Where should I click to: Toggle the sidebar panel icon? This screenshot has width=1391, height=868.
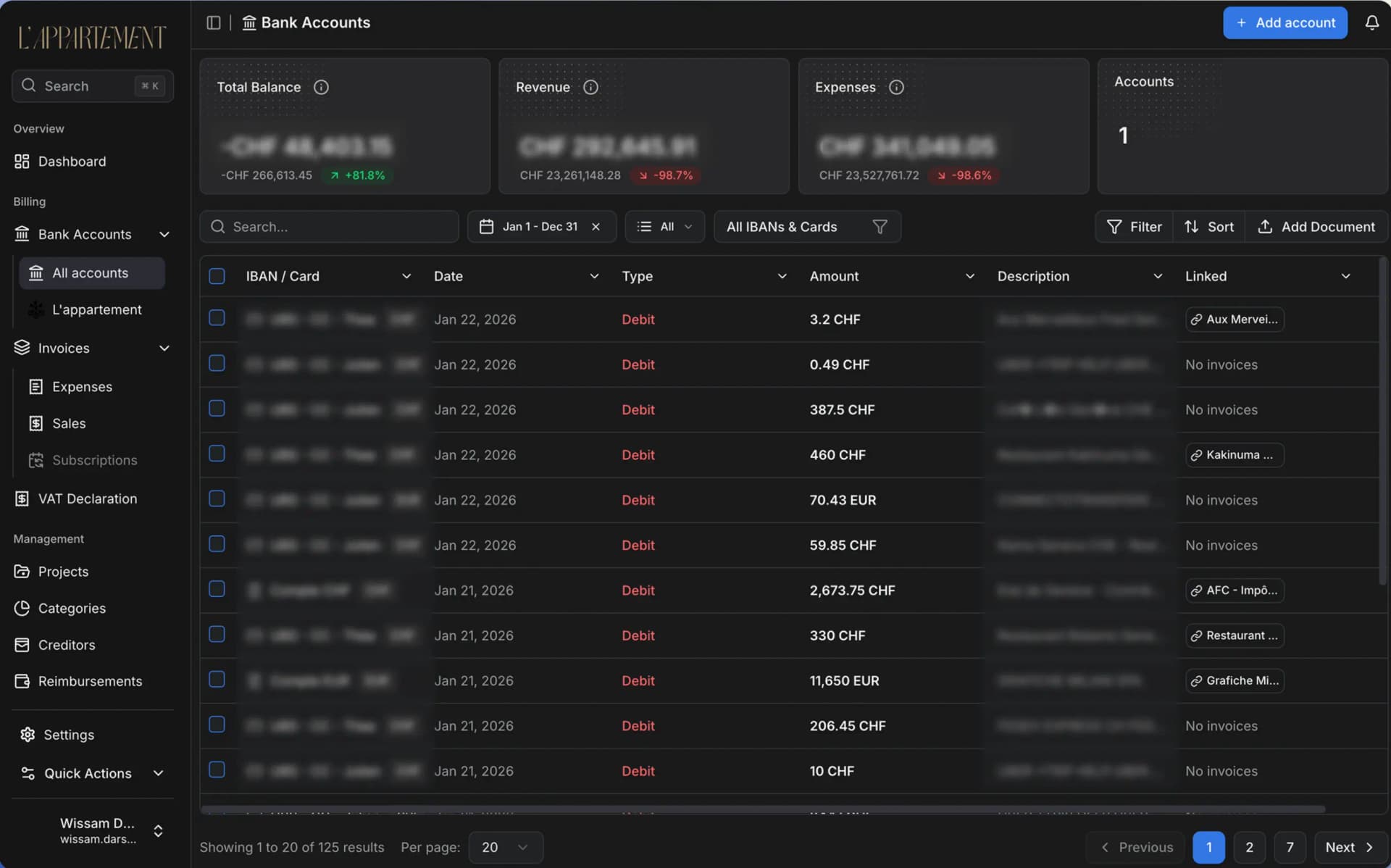213,22
